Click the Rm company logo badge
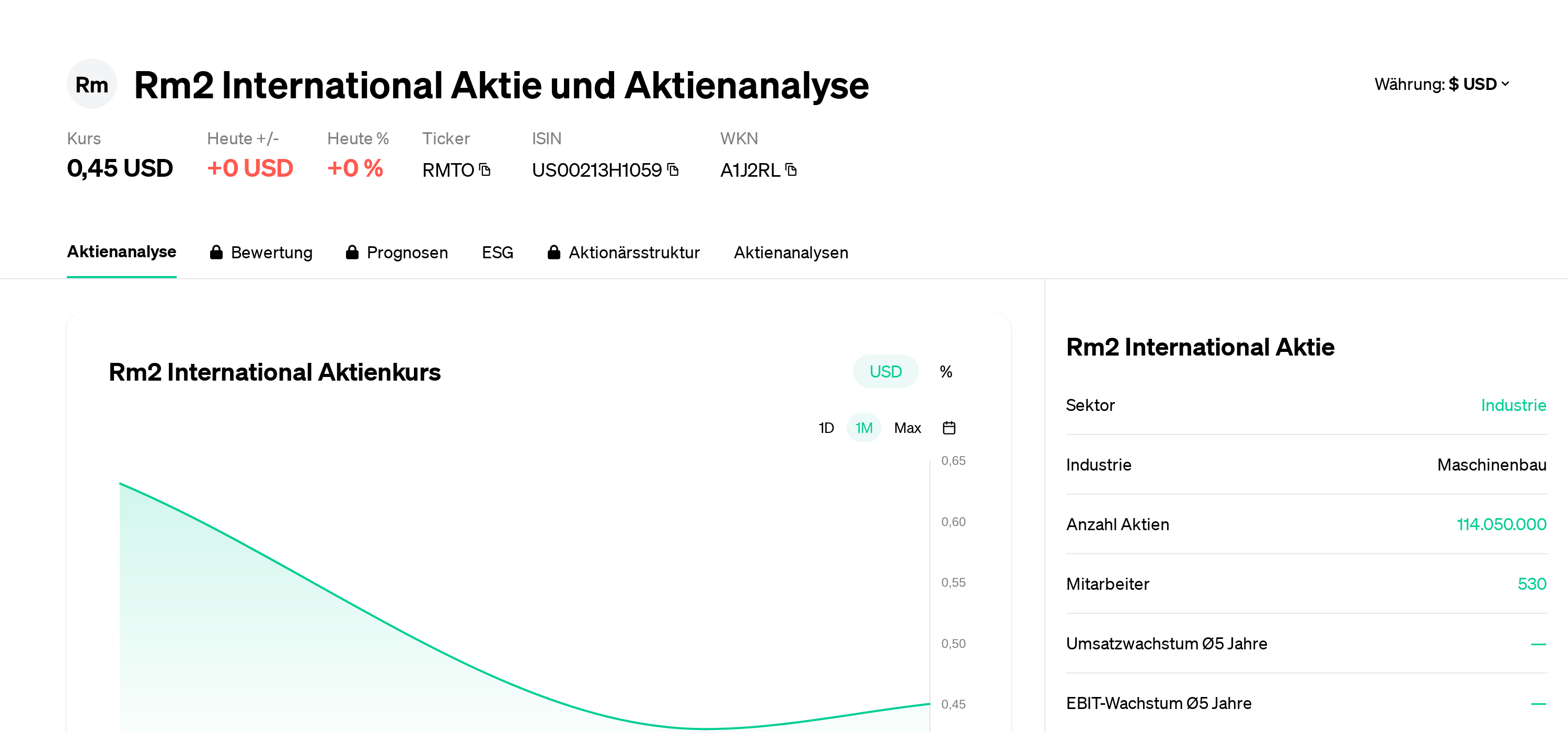 pyautogui.click(x=92, y=84)
